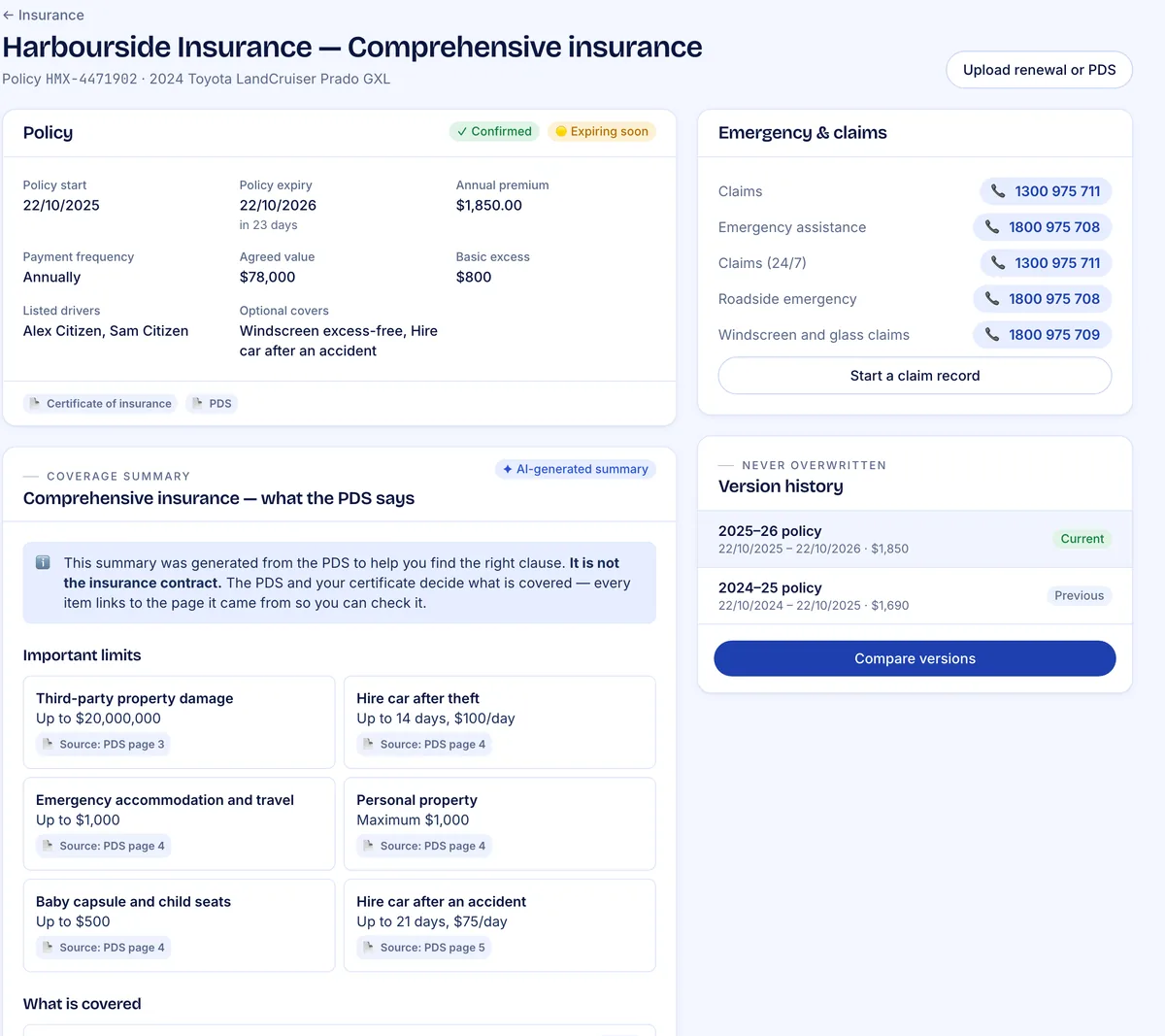Click file icon in Emergency accommodation source
The image size is (1165, 1036).
point(48,847)
